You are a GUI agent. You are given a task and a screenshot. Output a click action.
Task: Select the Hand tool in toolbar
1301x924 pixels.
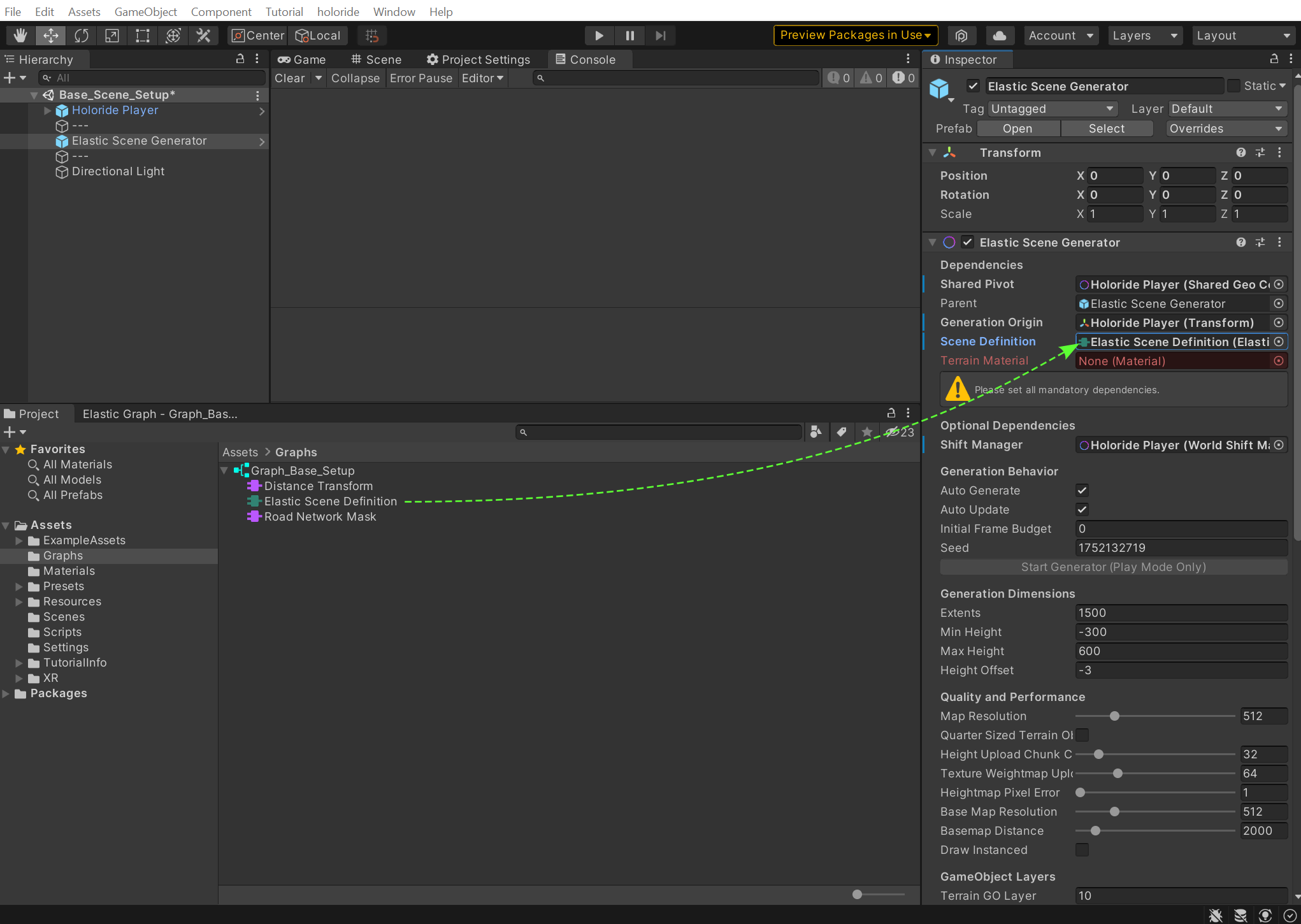pyautogui.click(x=20, y=36)
